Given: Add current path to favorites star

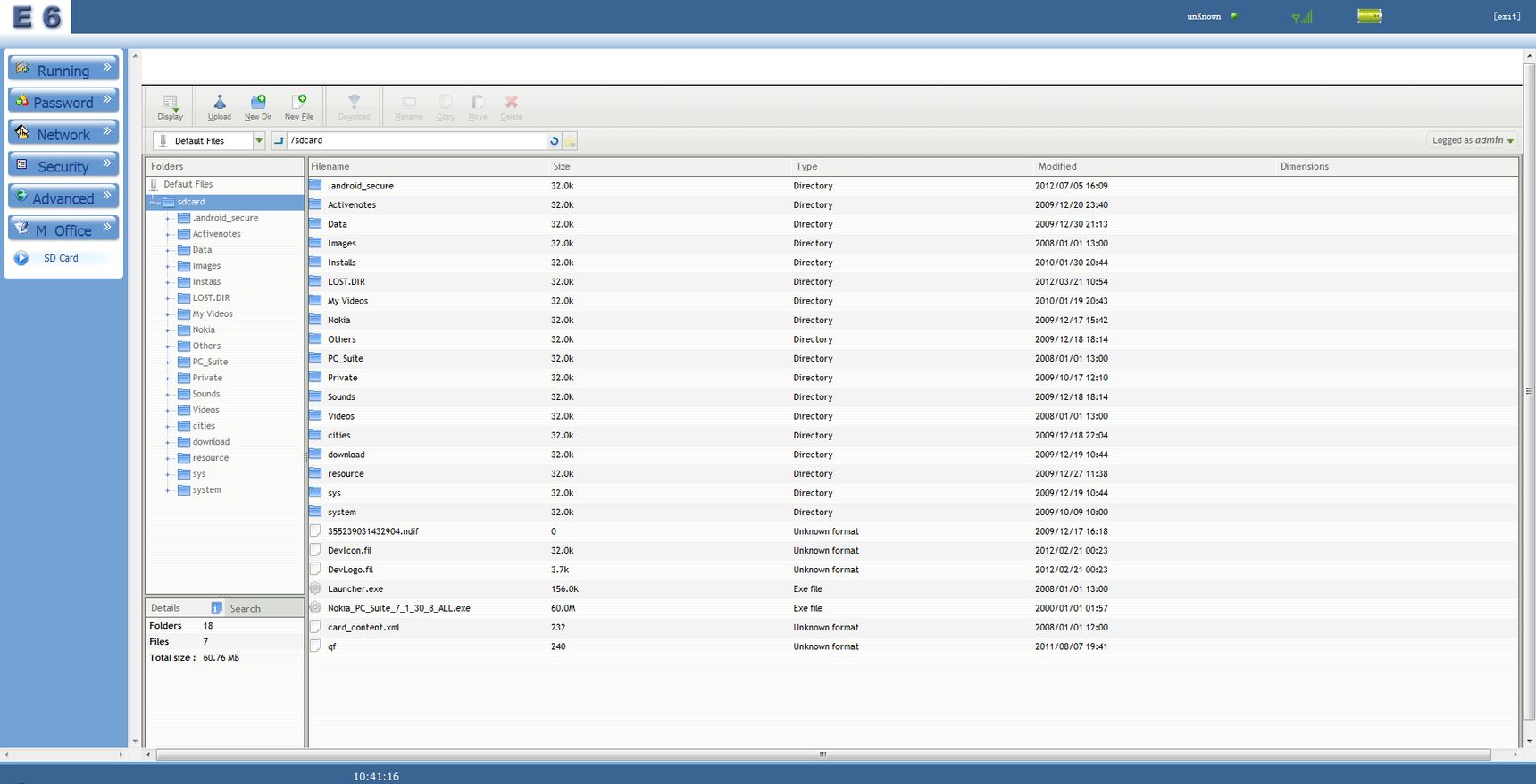Looking at the screenshot, I should (570, 141).
